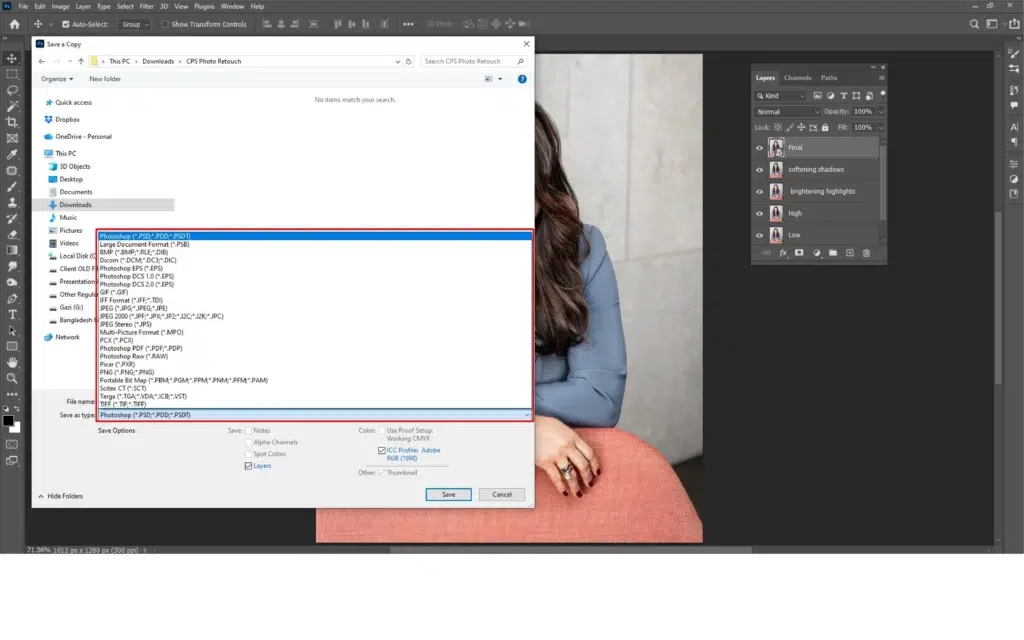Click the foreground color swatch

(x=8, y=421)
